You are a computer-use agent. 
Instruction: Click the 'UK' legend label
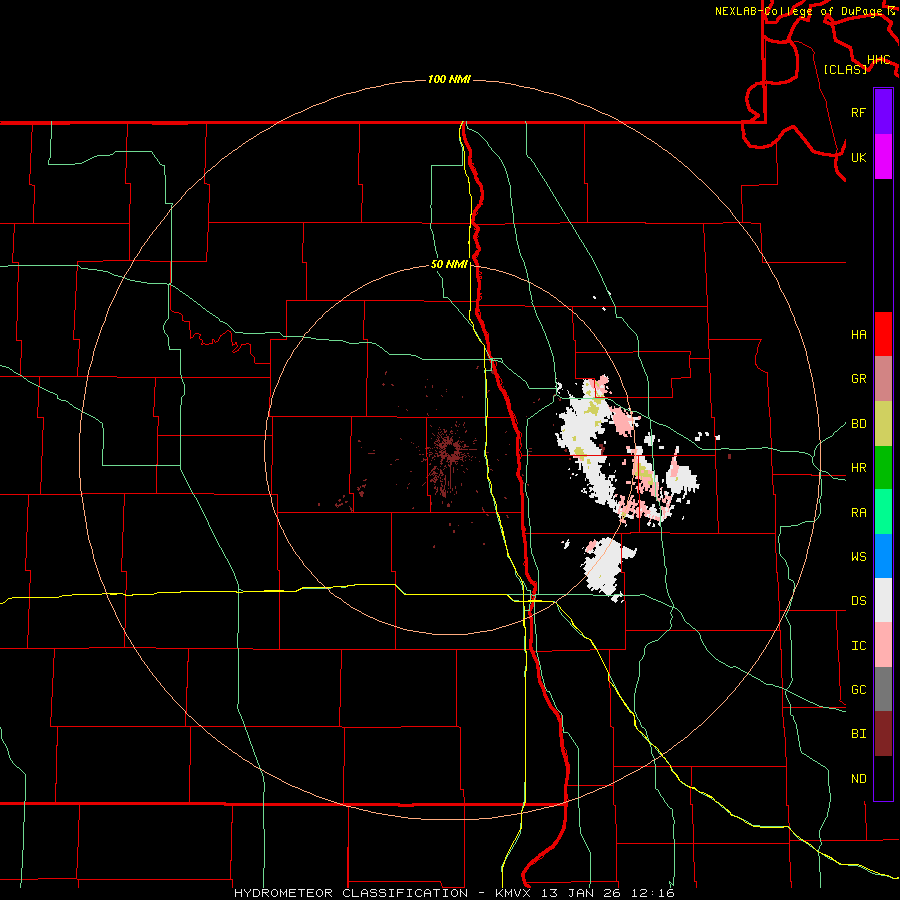858,157
